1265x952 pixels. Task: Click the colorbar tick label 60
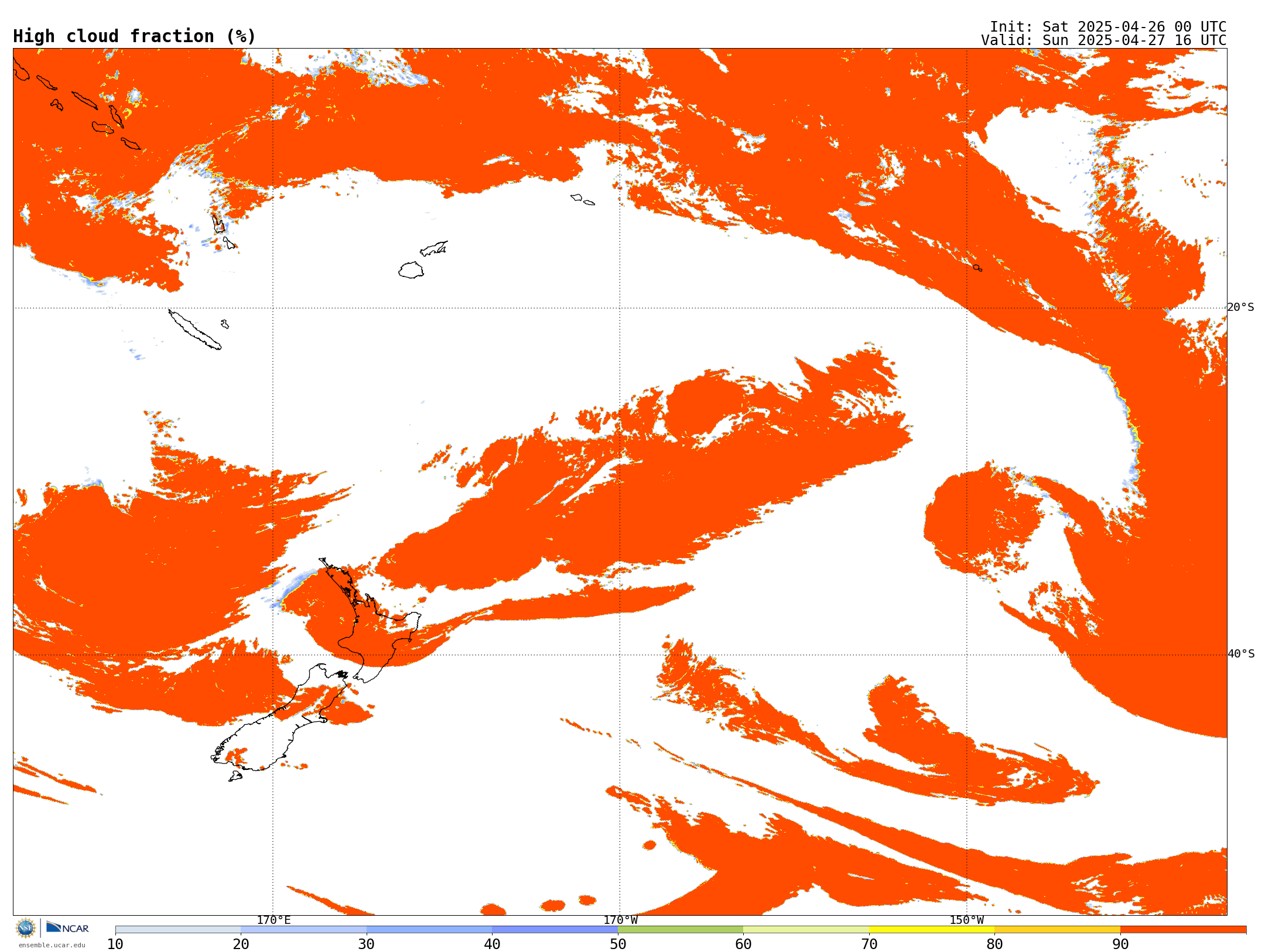[744, 944]
